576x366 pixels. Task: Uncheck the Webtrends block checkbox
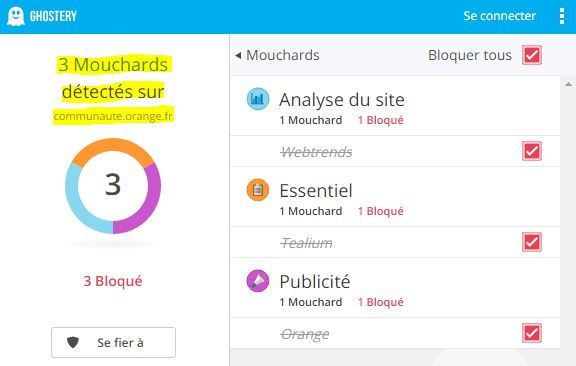[532, 151]
